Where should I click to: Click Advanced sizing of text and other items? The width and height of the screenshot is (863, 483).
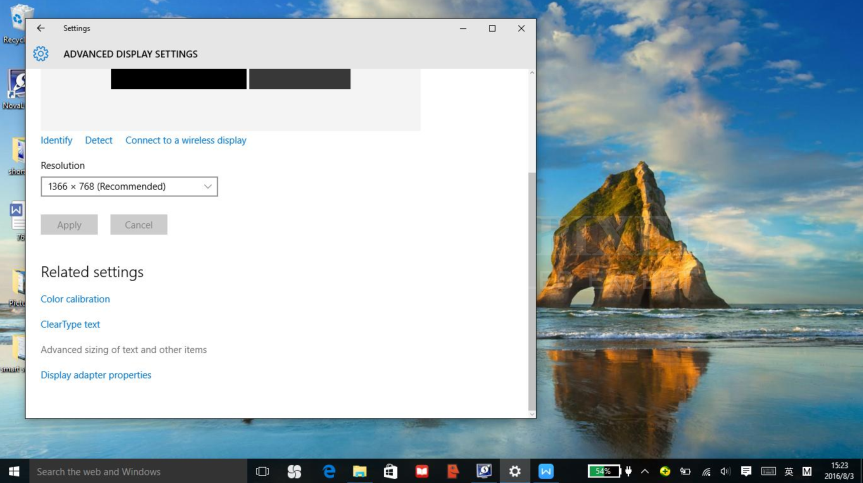tap(124, 349)
